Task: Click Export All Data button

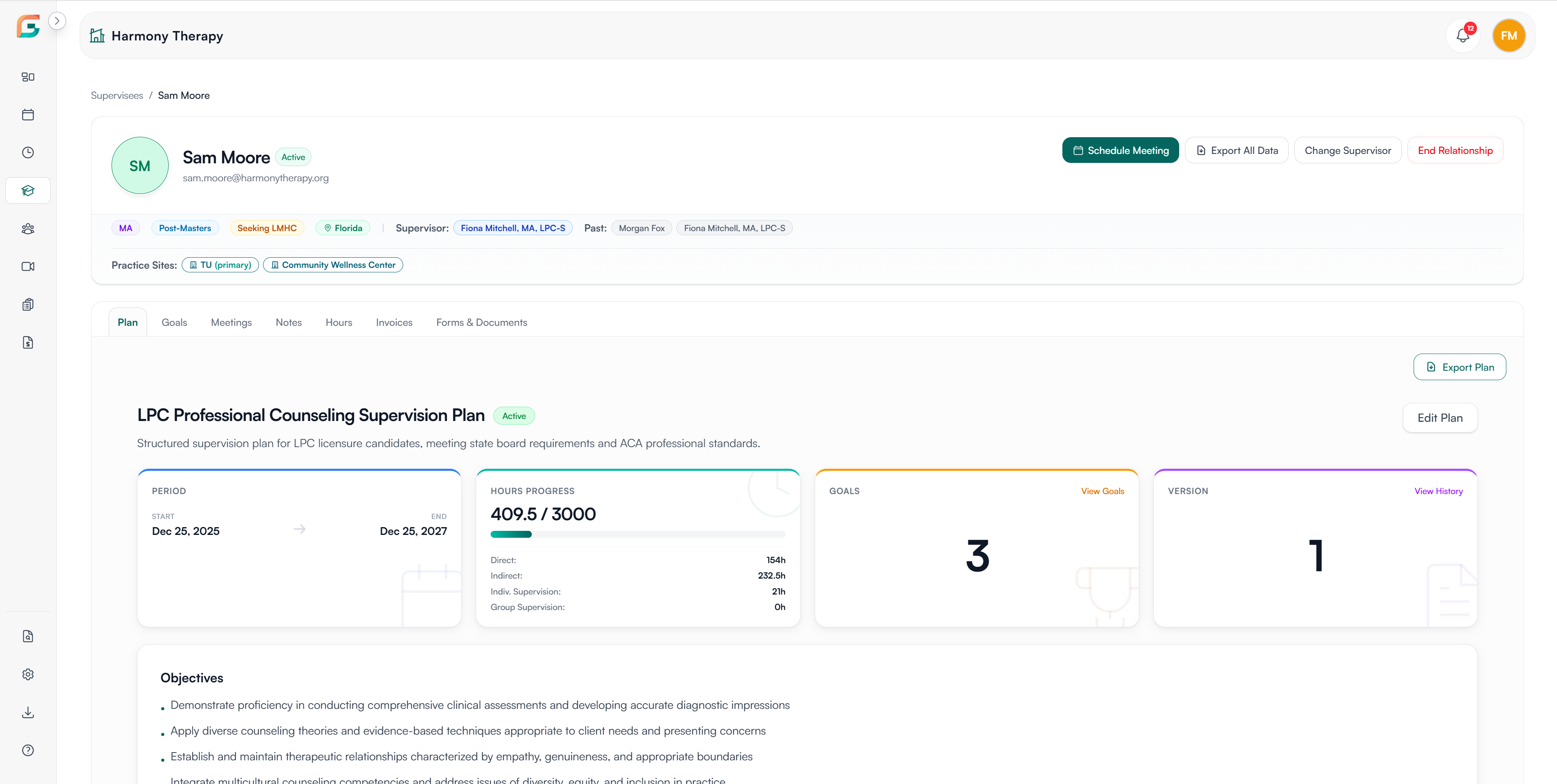Action: [x=1236, y=151]
